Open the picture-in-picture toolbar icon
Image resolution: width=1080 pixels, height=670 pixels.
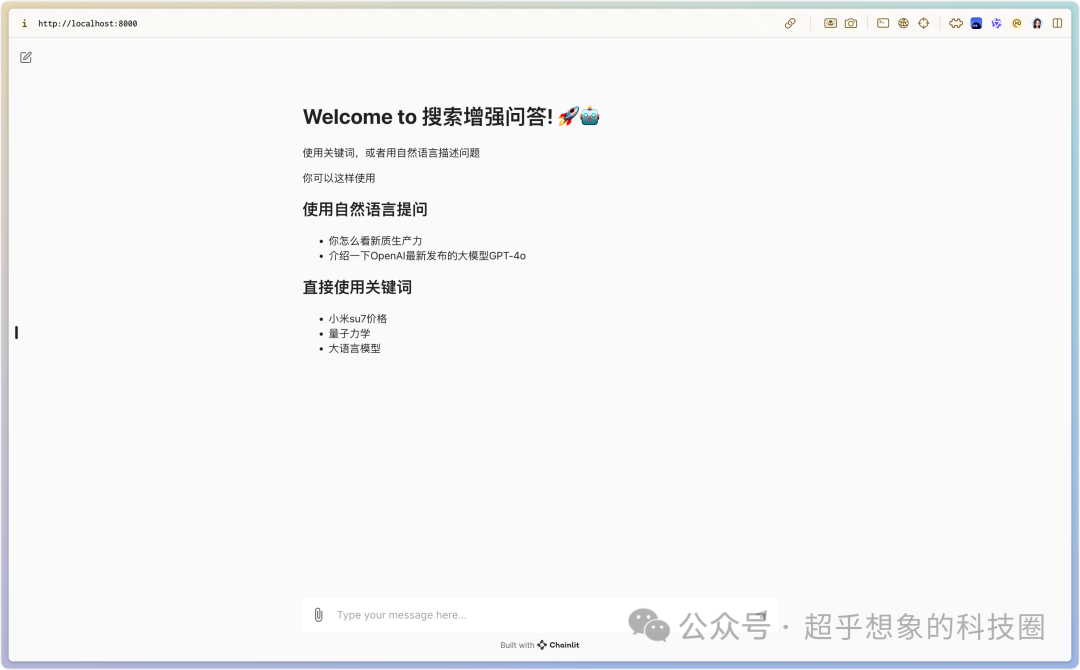pyautogui.click(x=832, y=23)
